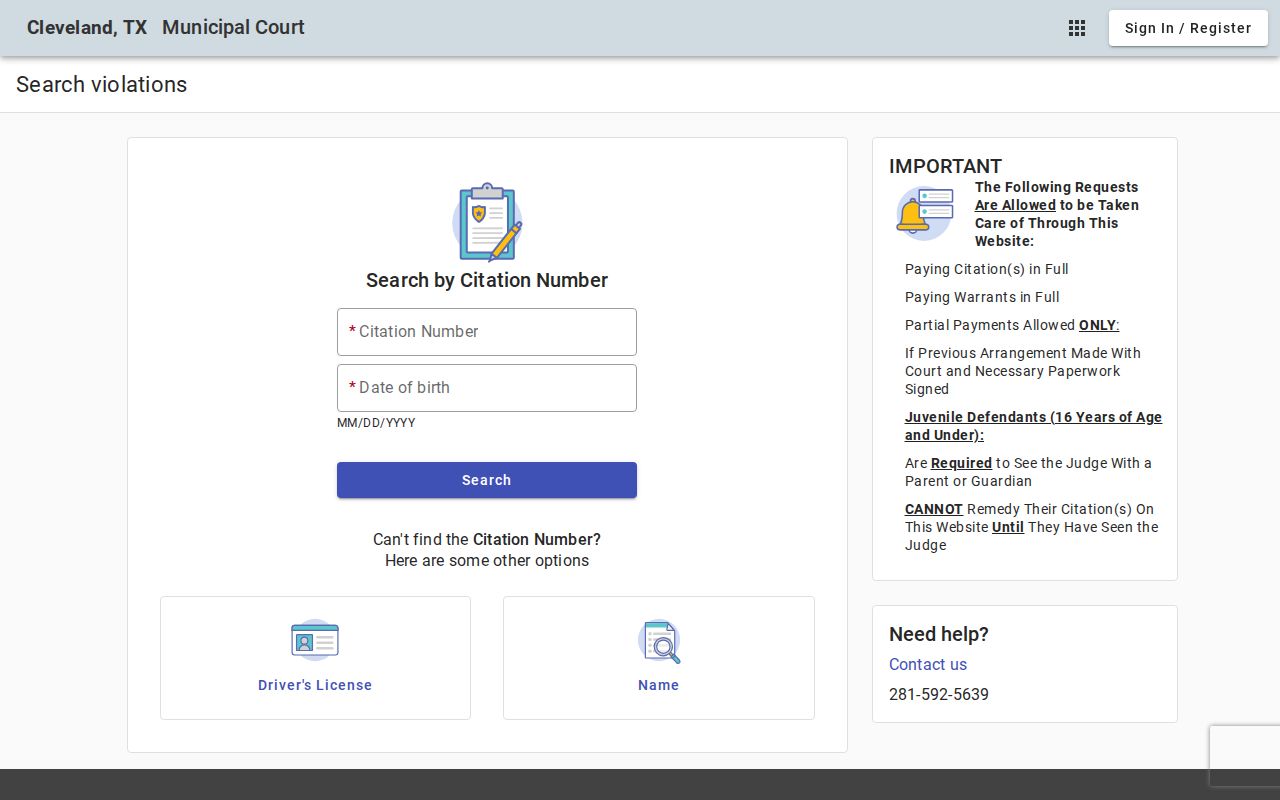The height and width of the screenshot is (800, 1280).
Task: Focus the Citation Number input field
Action: coord(487,332)
